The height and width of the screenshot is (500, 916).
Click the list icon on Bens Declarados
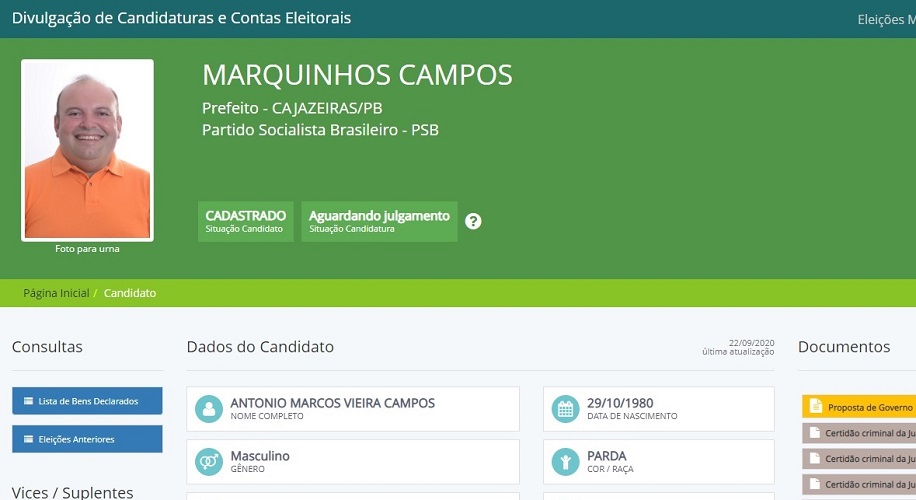pyautogui.click(x=28, y=401)
